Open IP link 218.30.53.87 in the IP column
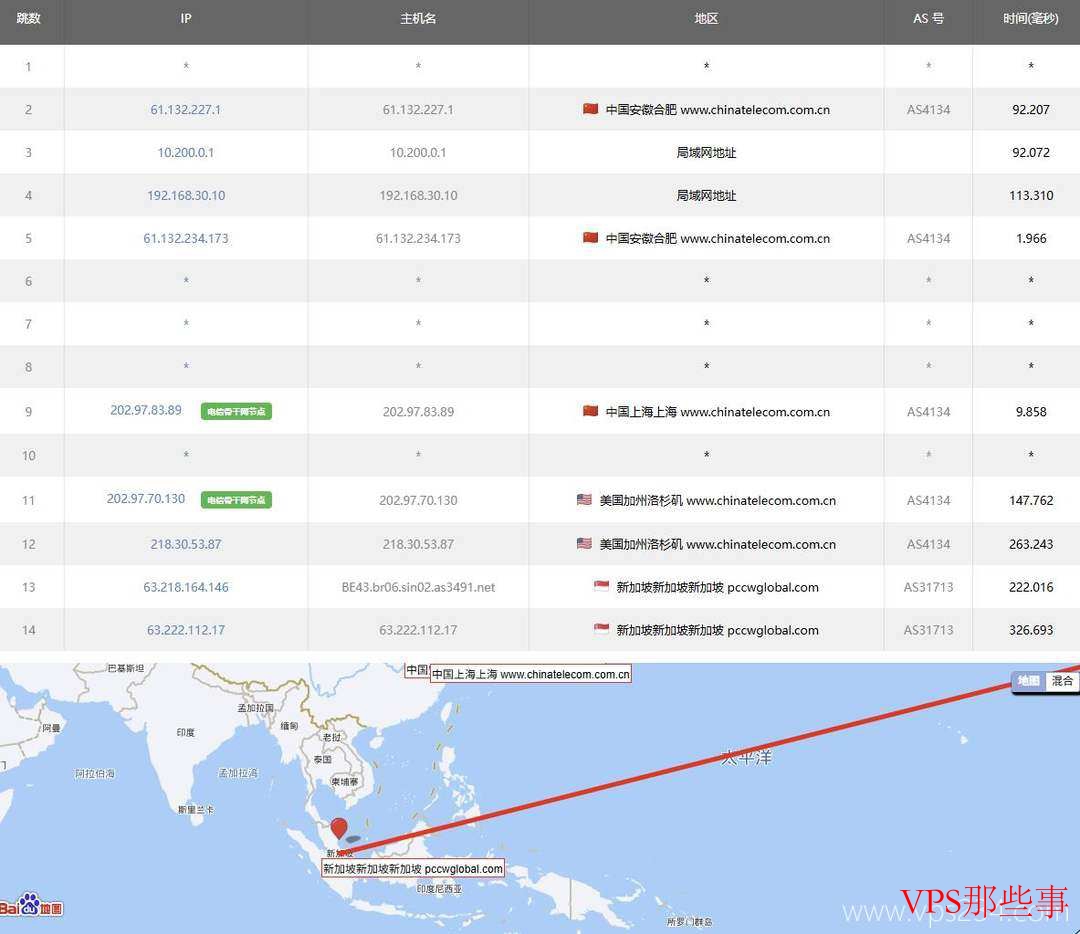The image size is (1080, 934). (186, 544)
